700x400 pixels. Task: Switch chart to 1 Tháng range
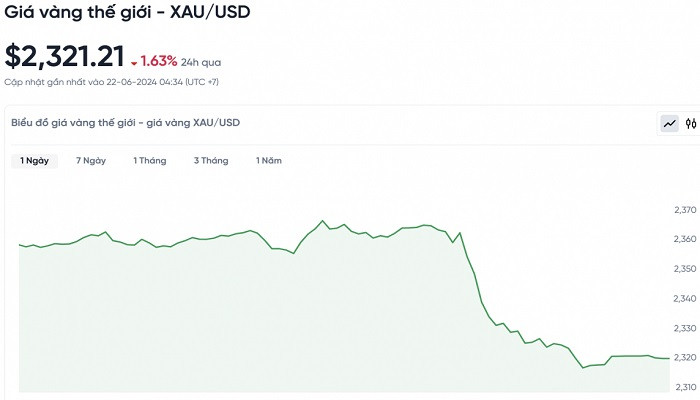(x=150, y=160)
